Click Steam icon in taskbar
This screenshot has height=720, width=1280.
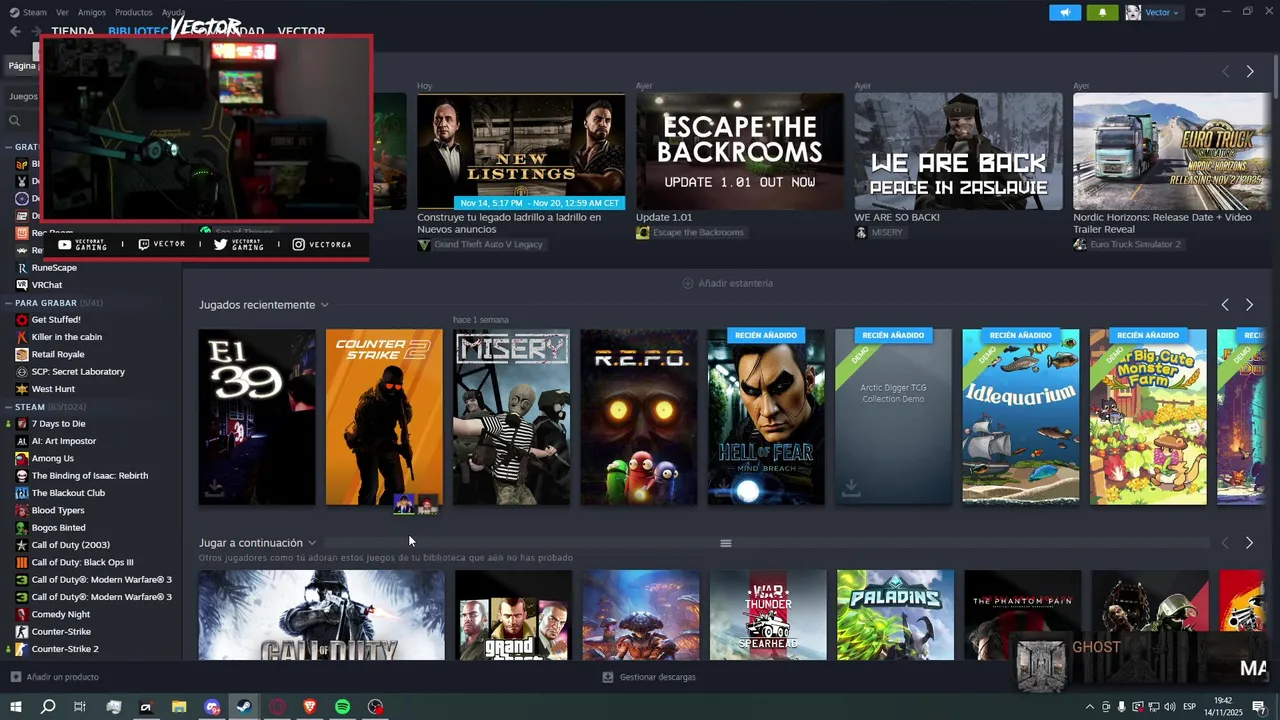tap(244, 707)
